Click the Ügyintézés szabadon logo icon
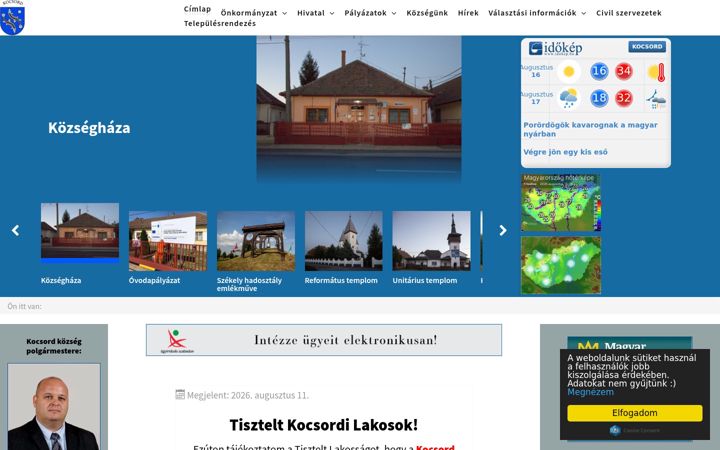 (177, 342)
